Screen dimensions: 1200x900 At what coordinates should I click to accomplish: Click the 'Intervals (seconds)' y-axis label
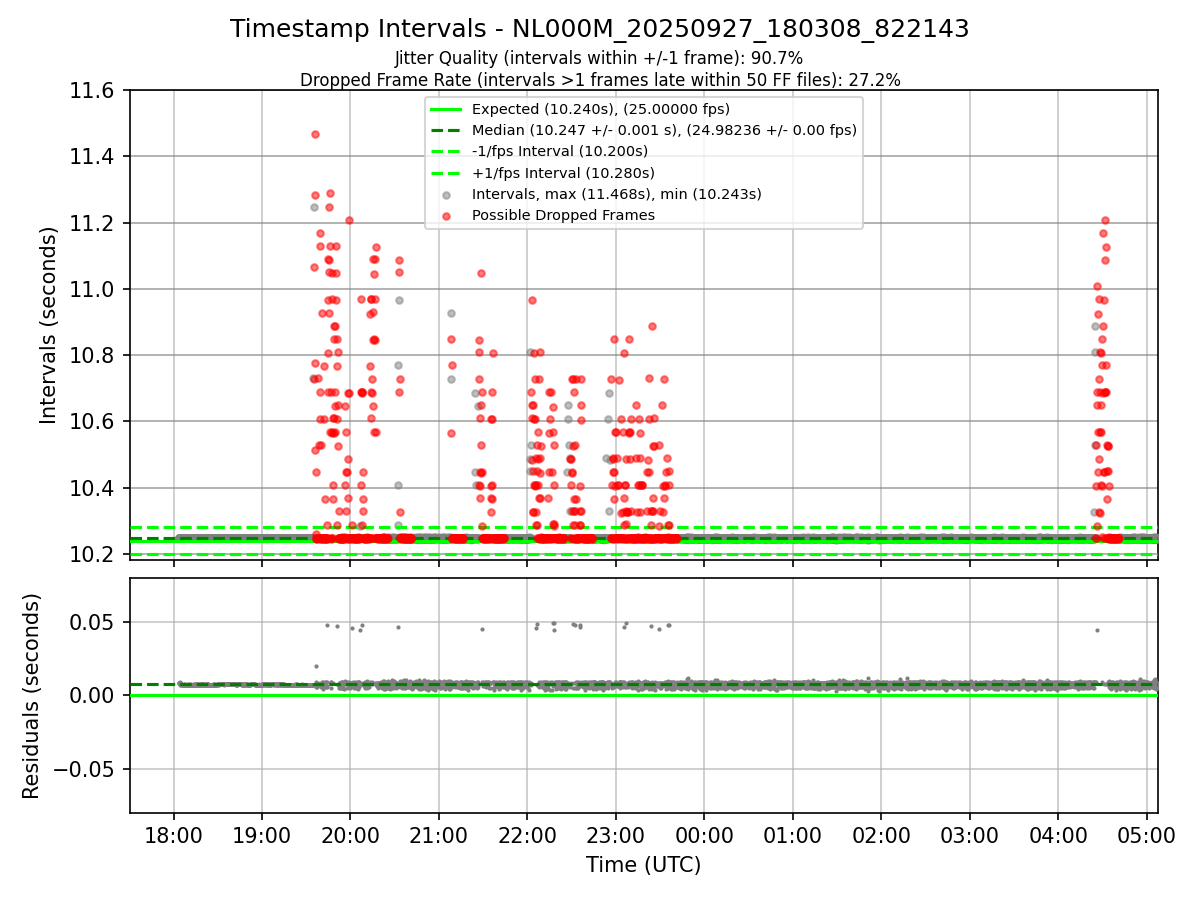click(49, 324)
